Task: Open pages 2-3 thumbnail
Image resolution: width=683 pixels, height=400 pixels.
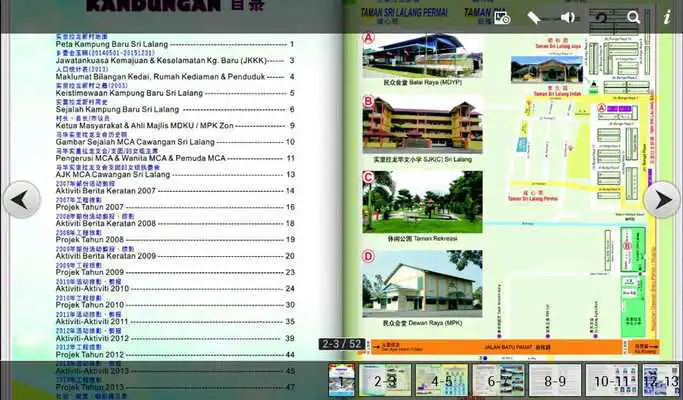Action: coord(385,380)
